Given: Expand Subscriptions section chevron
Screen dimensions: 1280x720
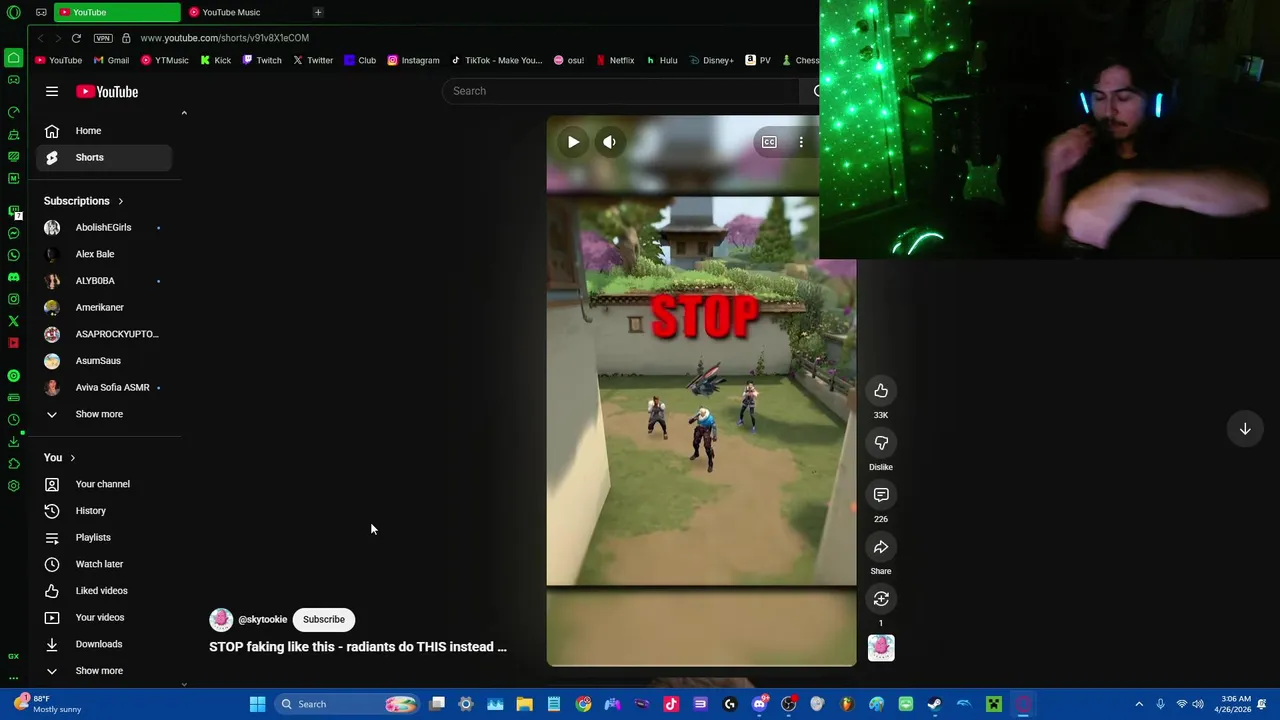Looking at the screenshot, I should click(121, 201).
